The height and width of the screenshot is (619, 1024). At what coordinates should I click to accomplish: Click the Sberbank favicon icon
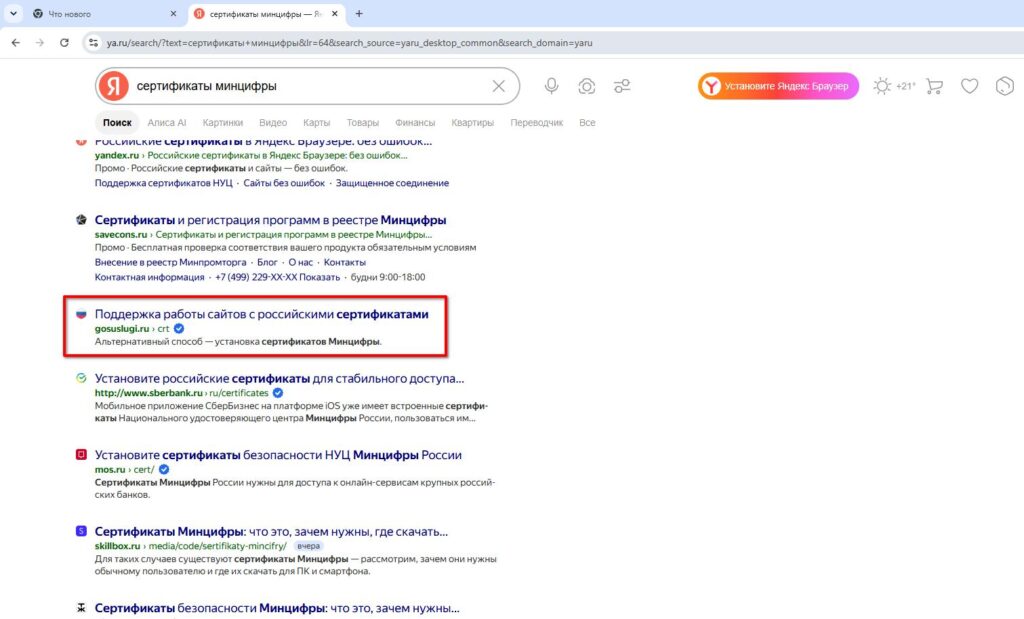[x=81, y=378]
